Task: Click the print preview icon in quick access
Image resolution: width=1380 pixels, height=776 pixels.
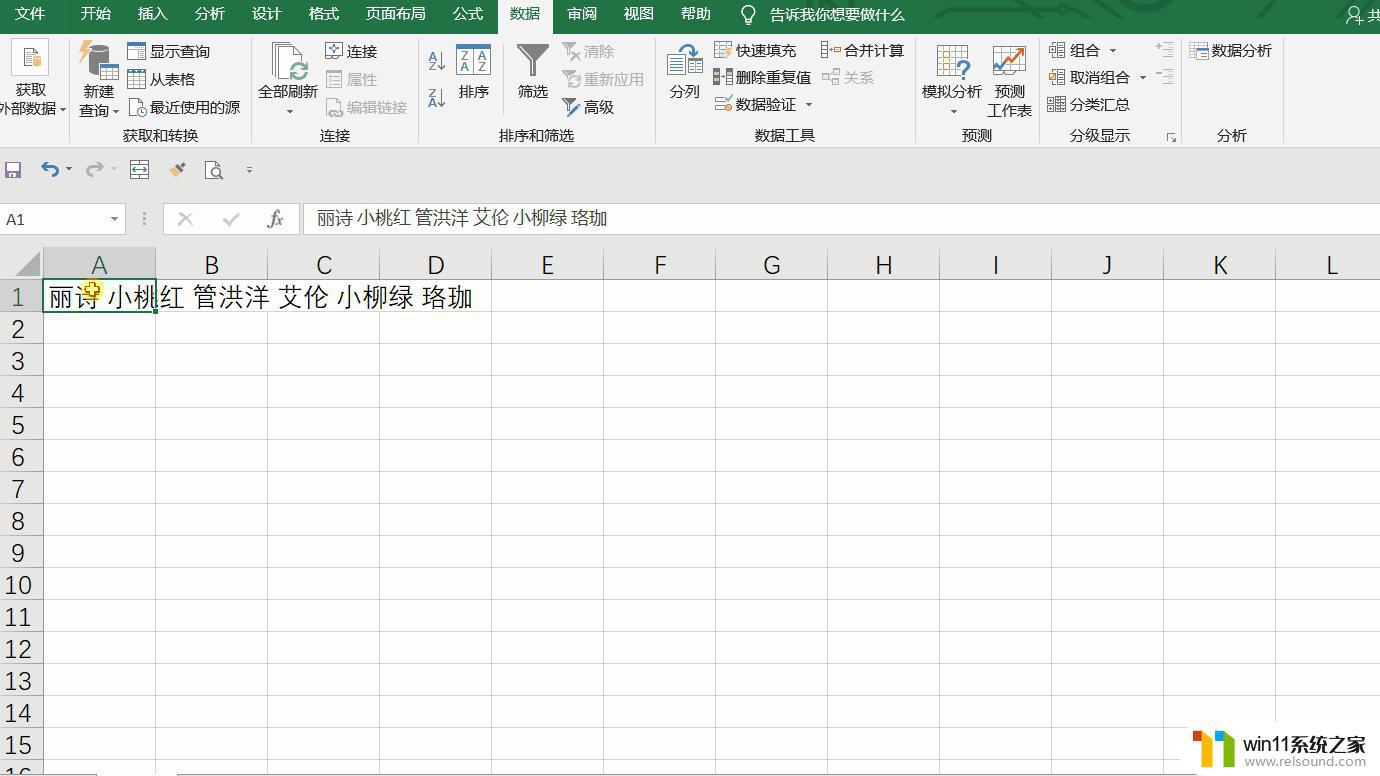Action: pos(213,170)
